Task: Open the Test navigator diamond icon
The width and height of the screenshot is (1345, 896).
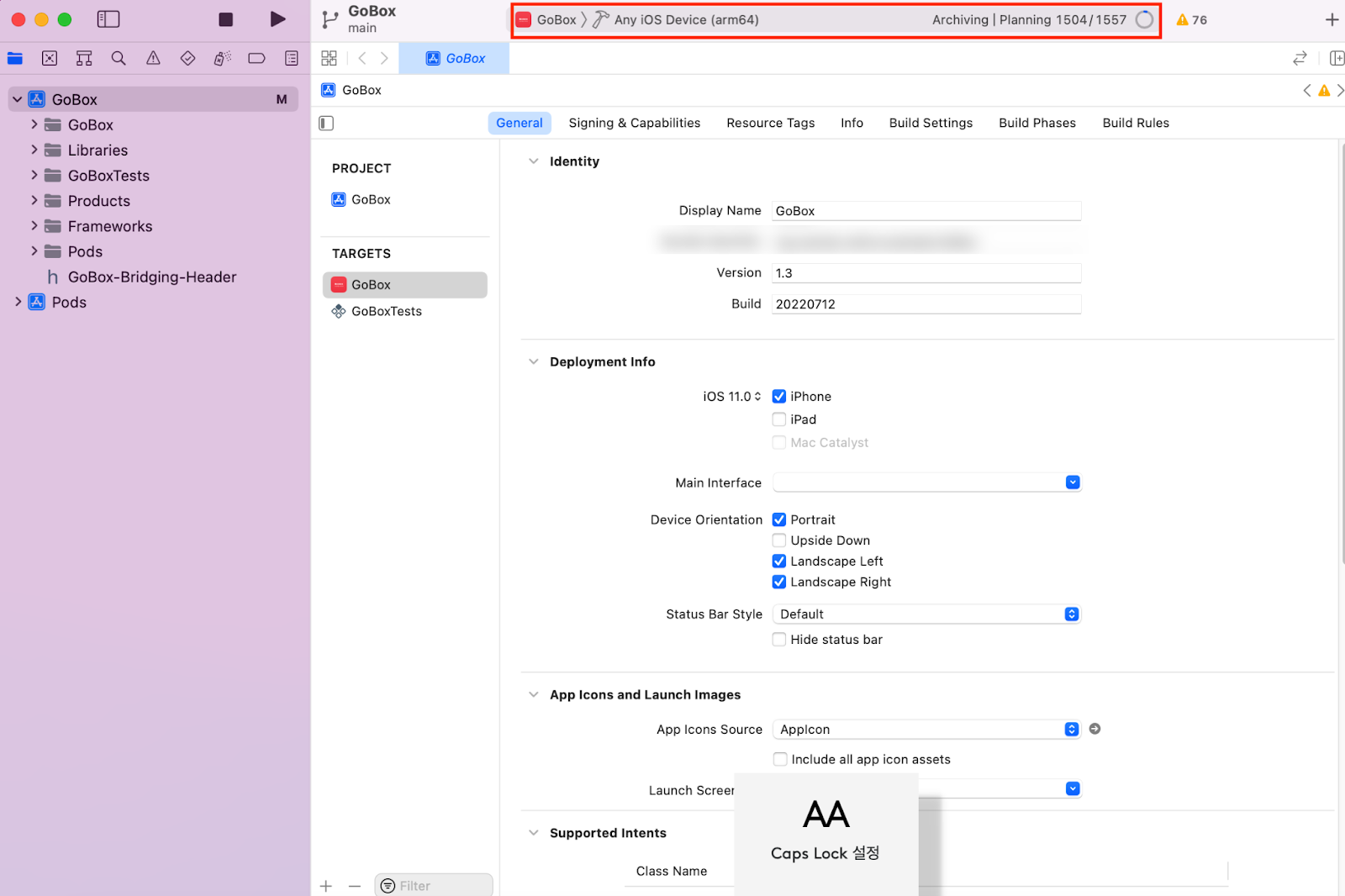Action: [x=187, y=58]
